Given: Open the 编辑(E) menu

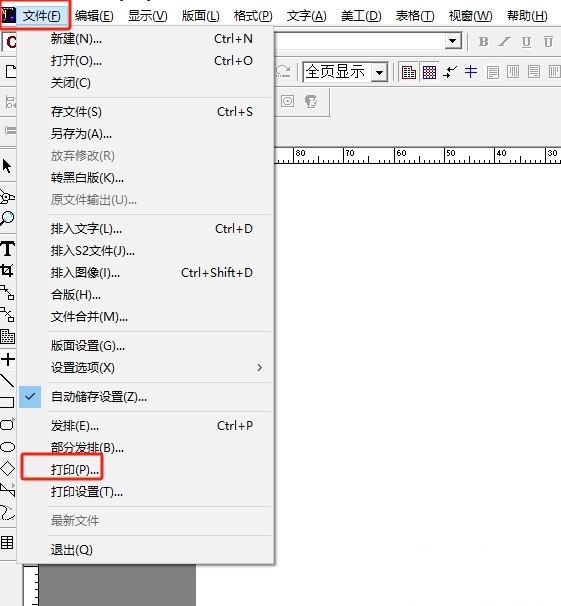Looking at the screenshot, I should [x=94, y=16].
